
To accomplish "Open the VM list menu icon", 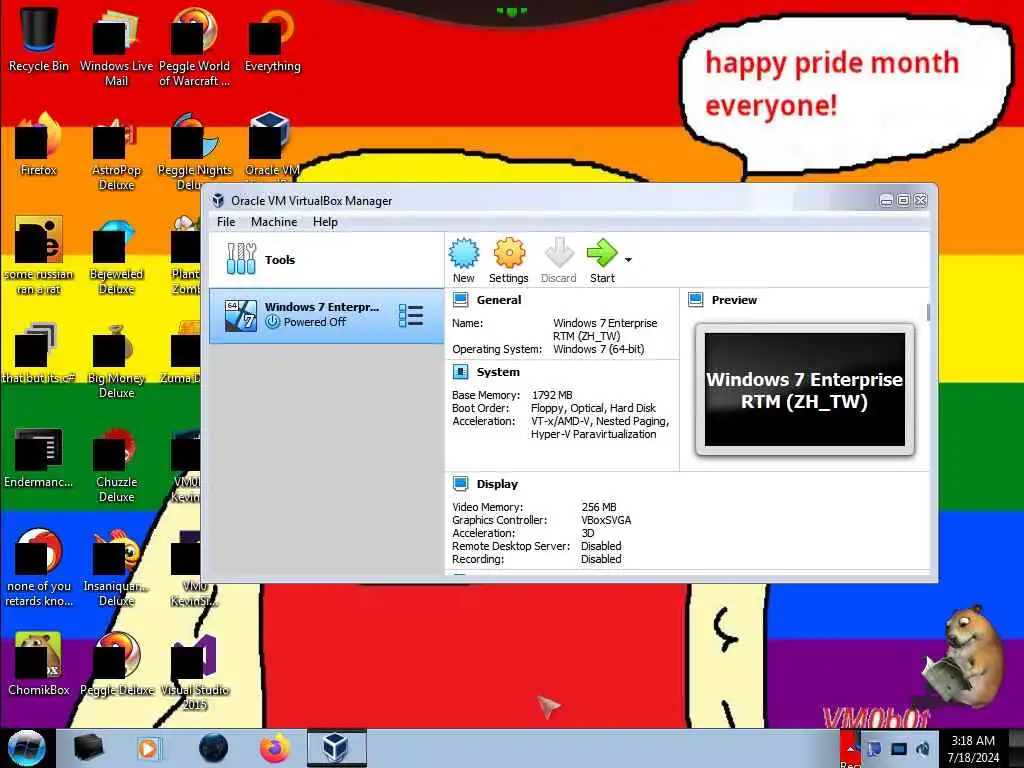I will [411, 315].
